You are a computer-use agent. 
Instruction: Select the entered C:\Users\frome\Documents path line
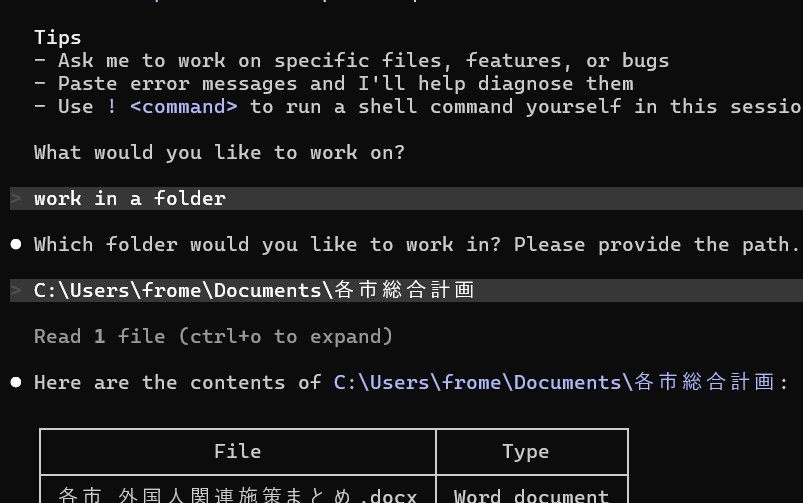coord(254,290)
